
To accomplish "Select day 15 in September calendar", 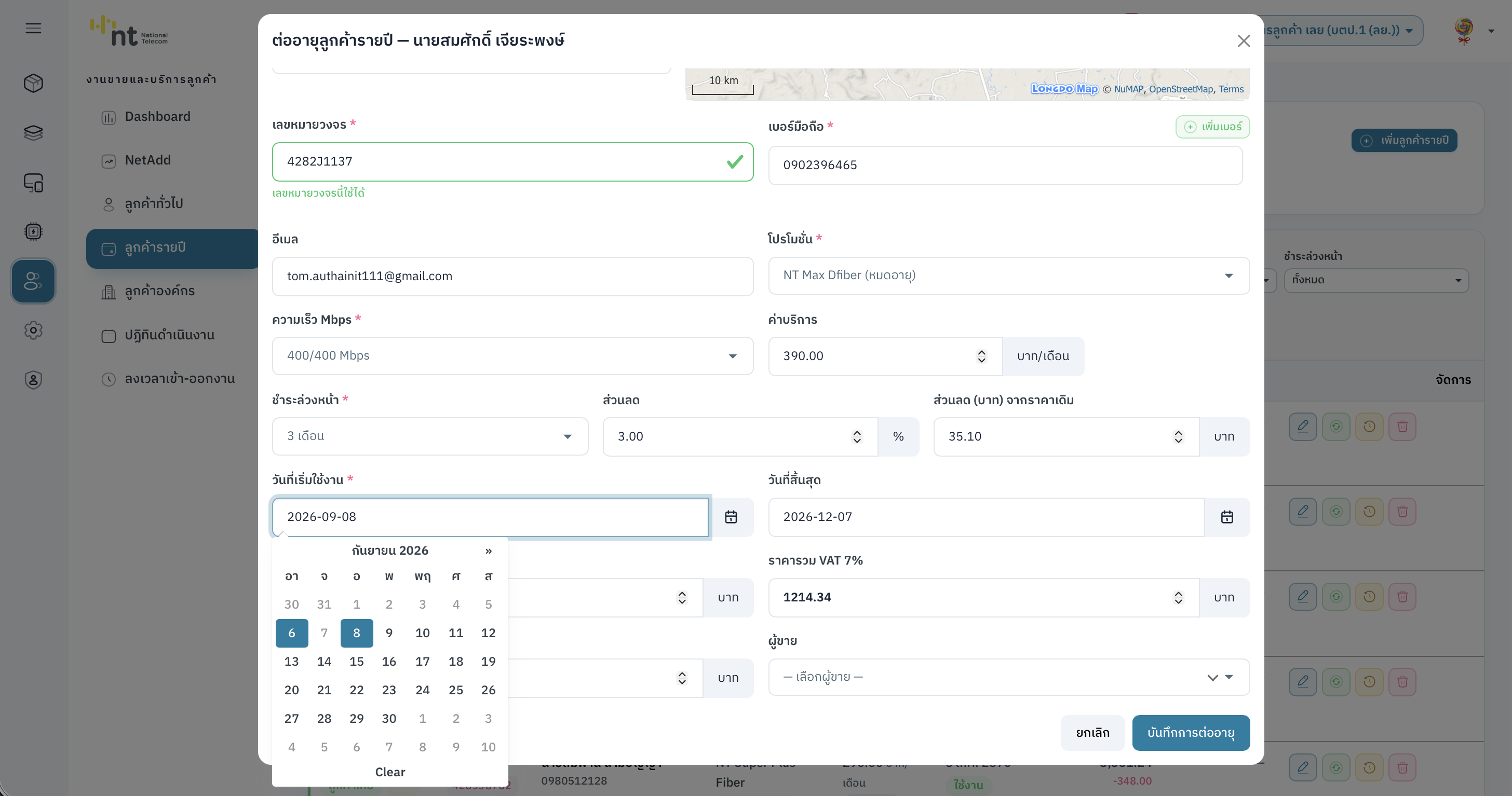I will tap(356, 662).
